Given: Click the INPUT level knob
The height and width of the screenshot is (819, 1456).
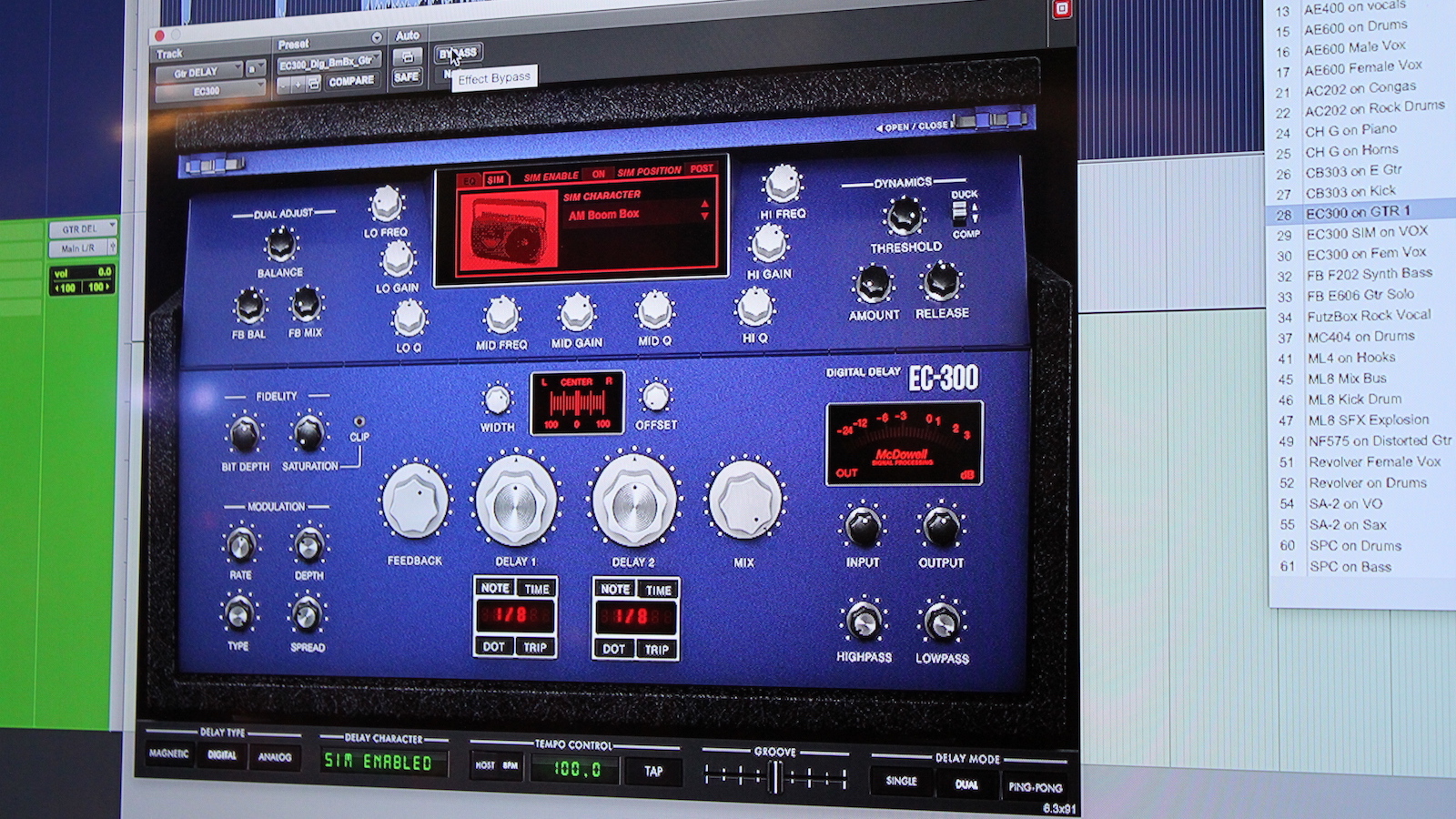Looking at the screenshot, I should click(x=862, y=527).
